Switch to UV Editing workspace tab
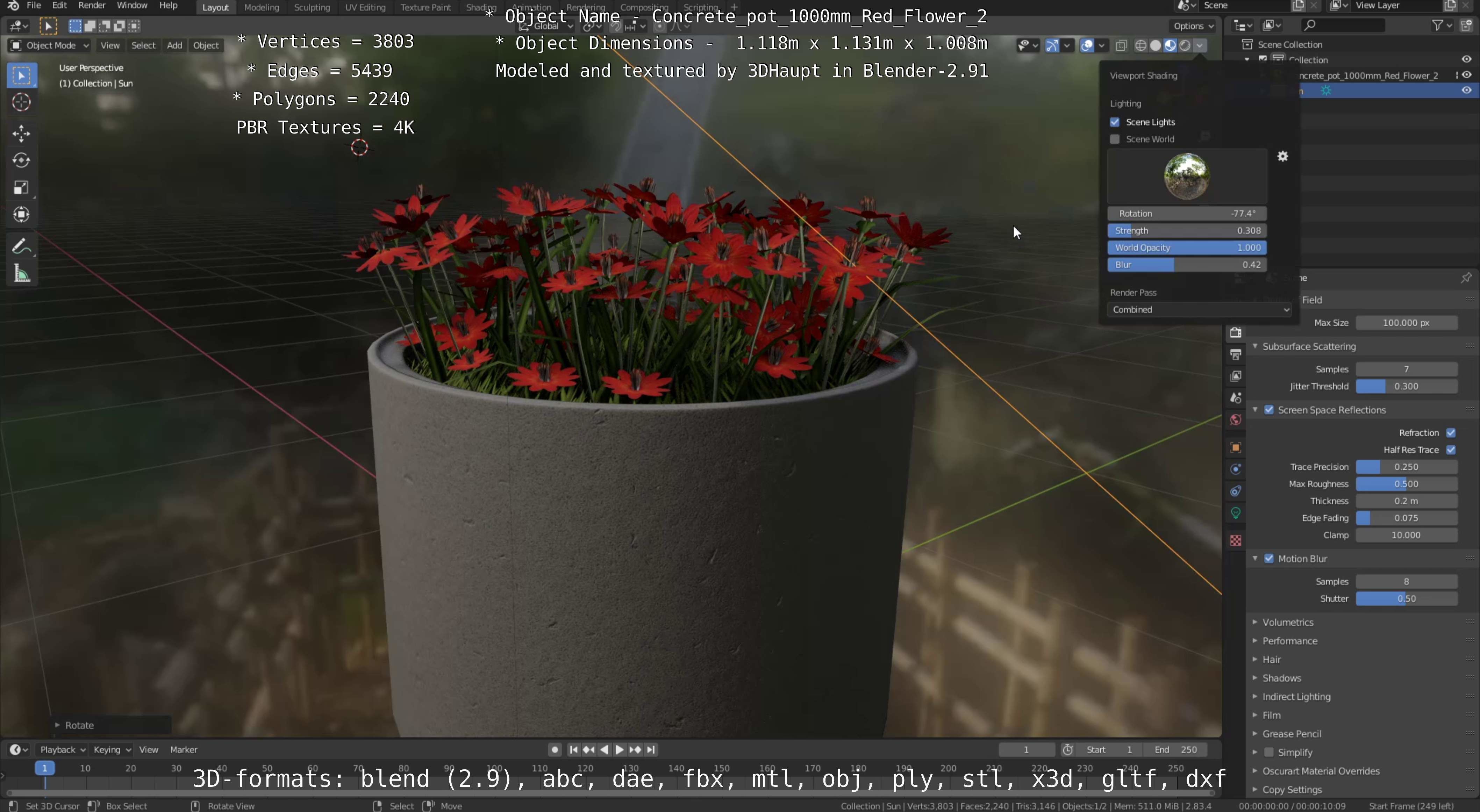 tap(365, 7)
